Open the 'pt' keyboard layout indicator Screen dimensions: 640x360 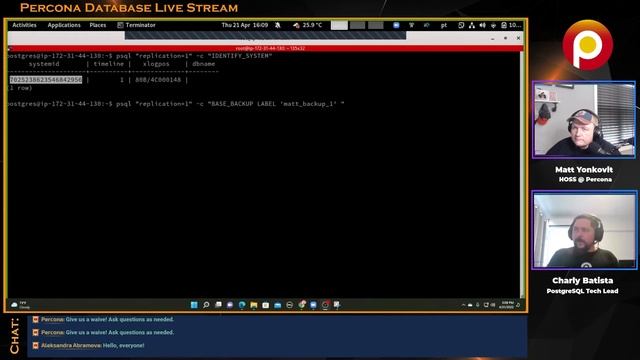[x=444, y=25]
